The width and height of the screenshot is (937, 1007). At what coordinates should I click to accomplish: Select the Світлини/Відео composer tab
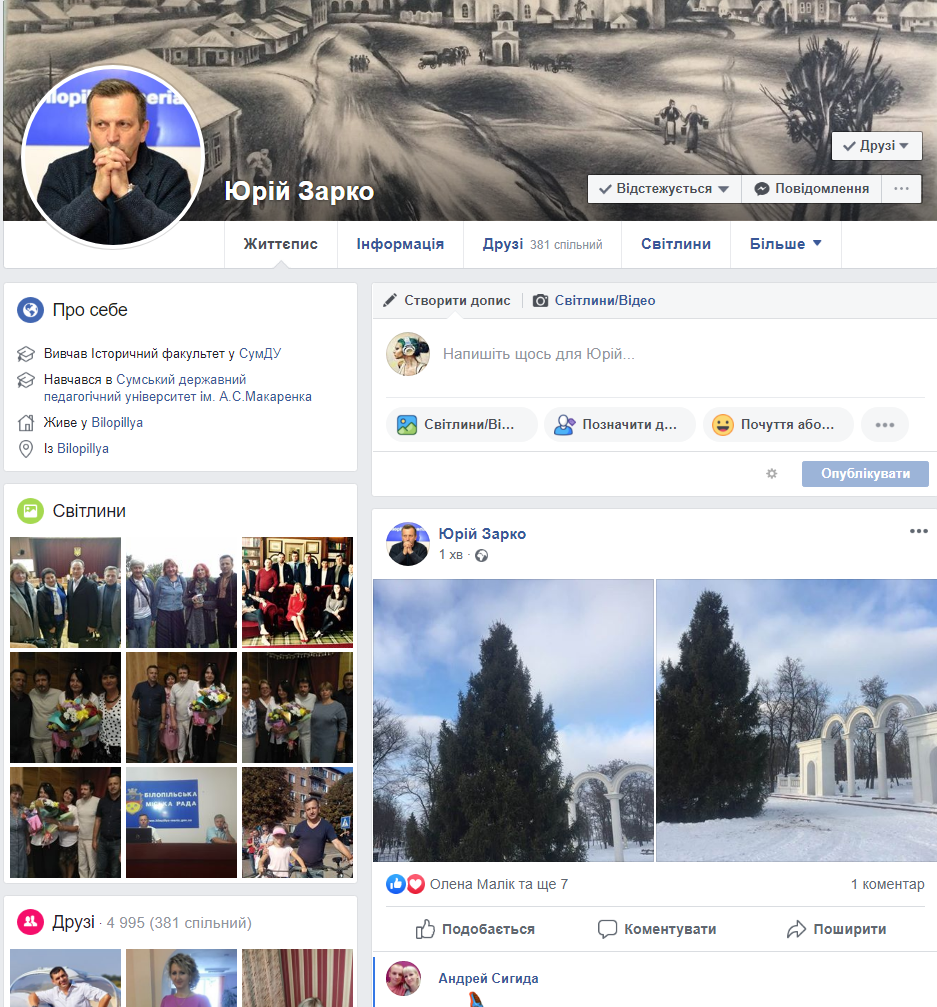(x=595, y=301)
